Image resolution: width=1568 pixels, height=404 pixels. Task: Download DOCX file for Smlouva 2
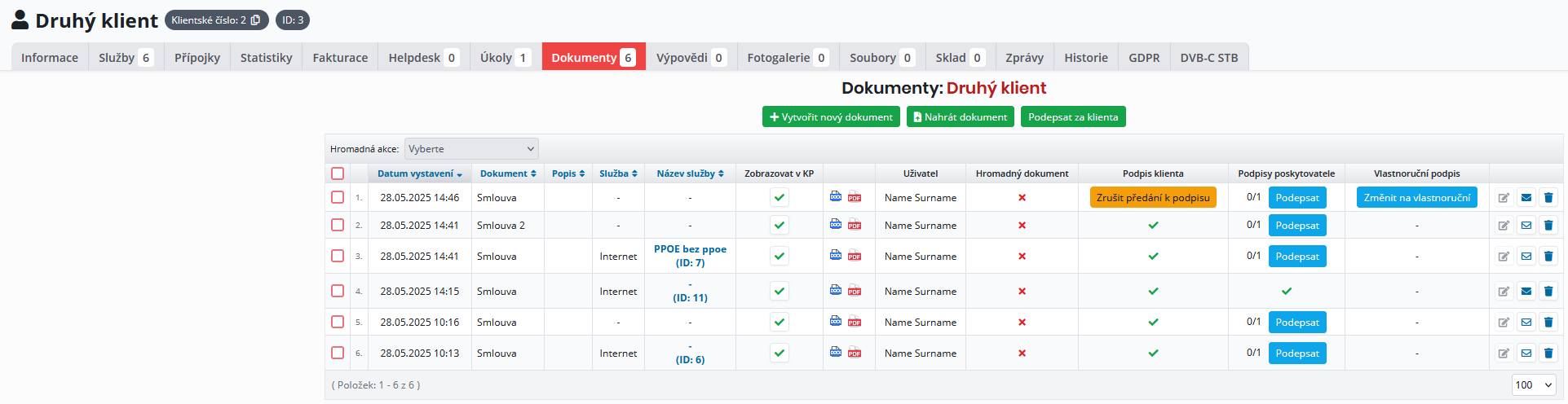coord(836,224)
